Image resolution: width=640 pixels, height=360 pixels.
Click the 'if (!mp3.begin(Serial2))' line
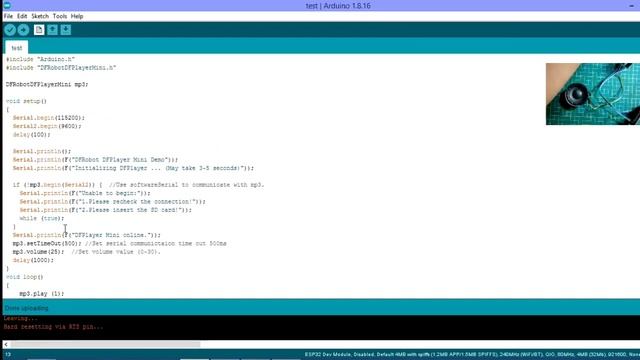[x=138, y=185]
